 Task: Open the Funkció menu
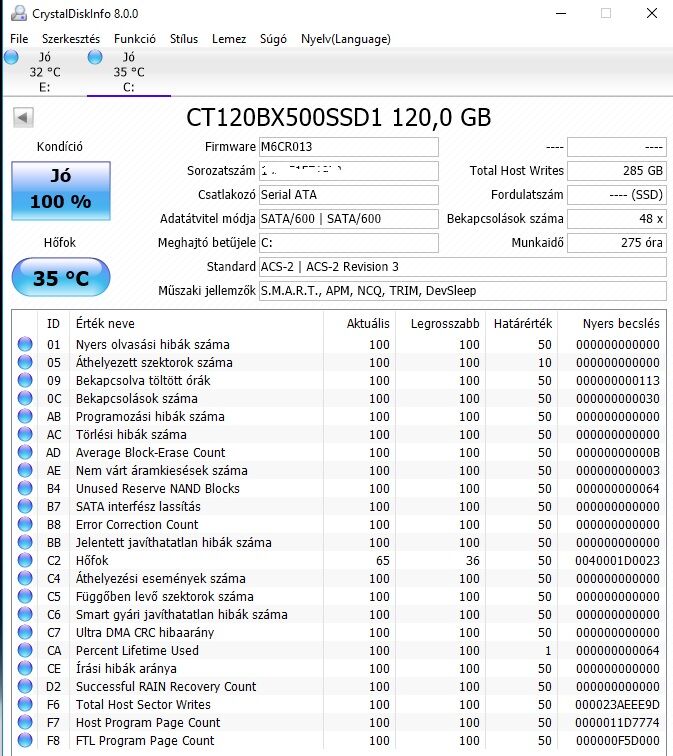pyautogui.click(x=135, y=39)
